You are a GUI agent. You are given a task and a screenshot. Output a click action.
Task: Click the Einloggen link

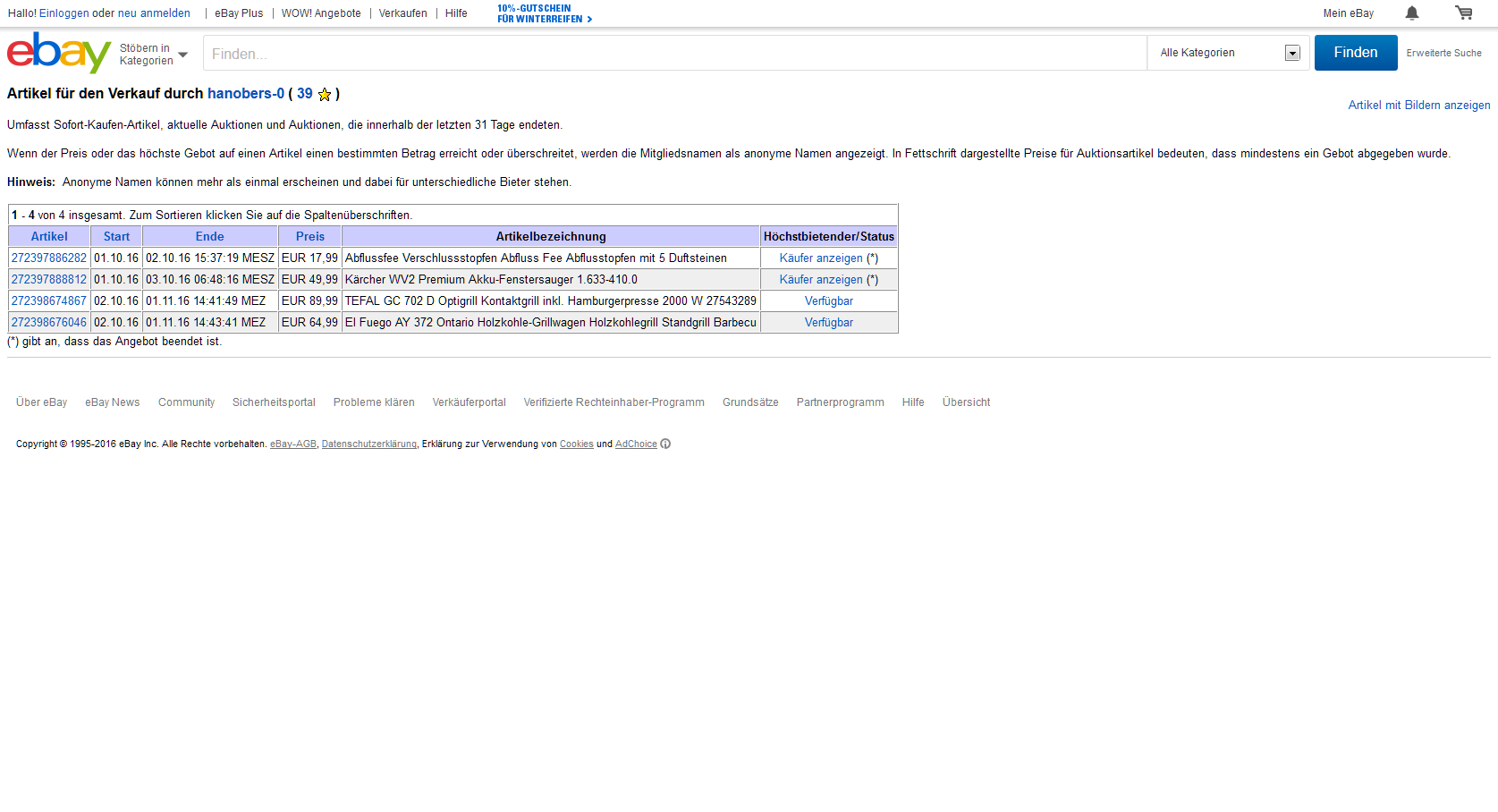point(63,13)
